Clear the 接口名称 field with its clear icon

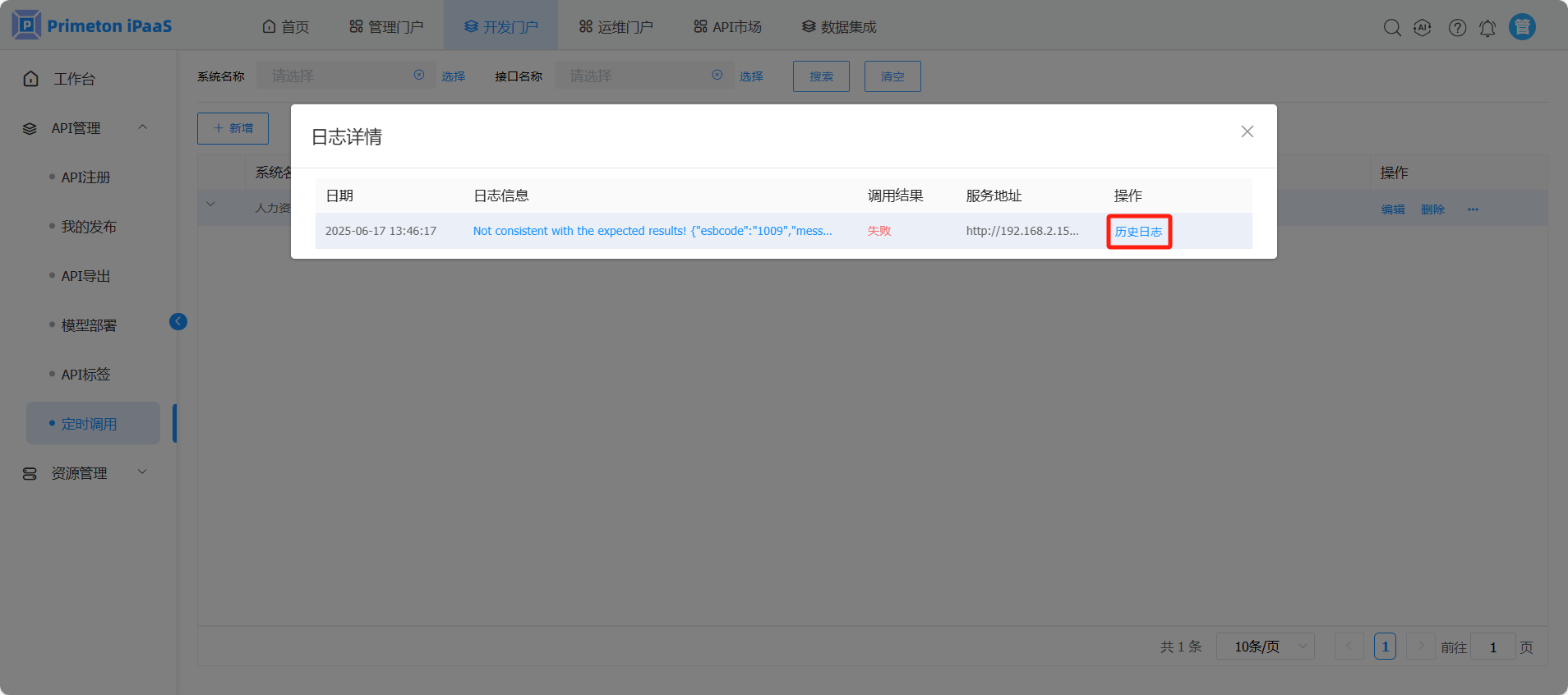(717, 76)
